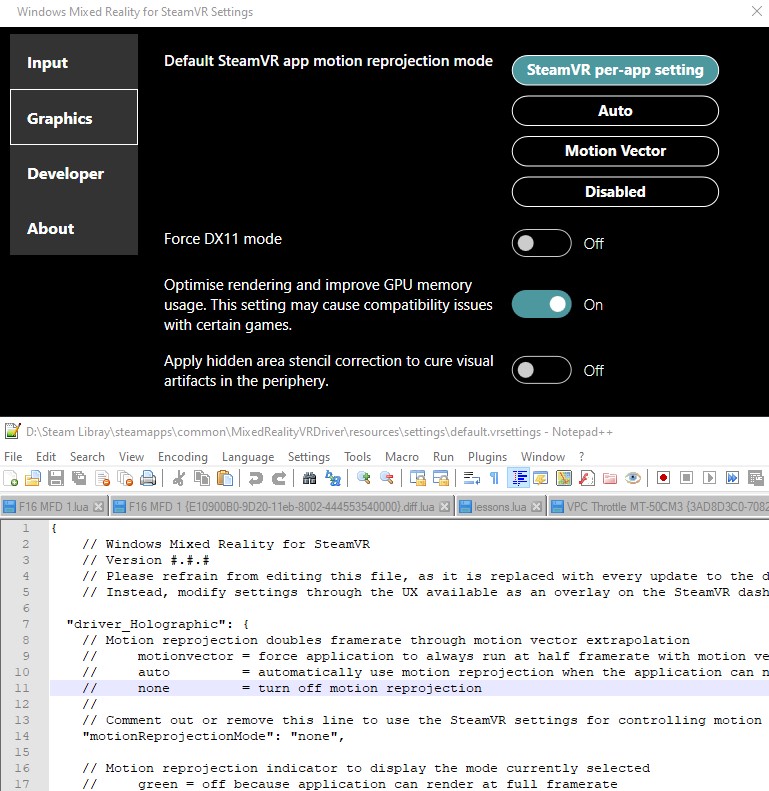Click the Close All documents icon
769x791 pixels.
coord(125,478)
